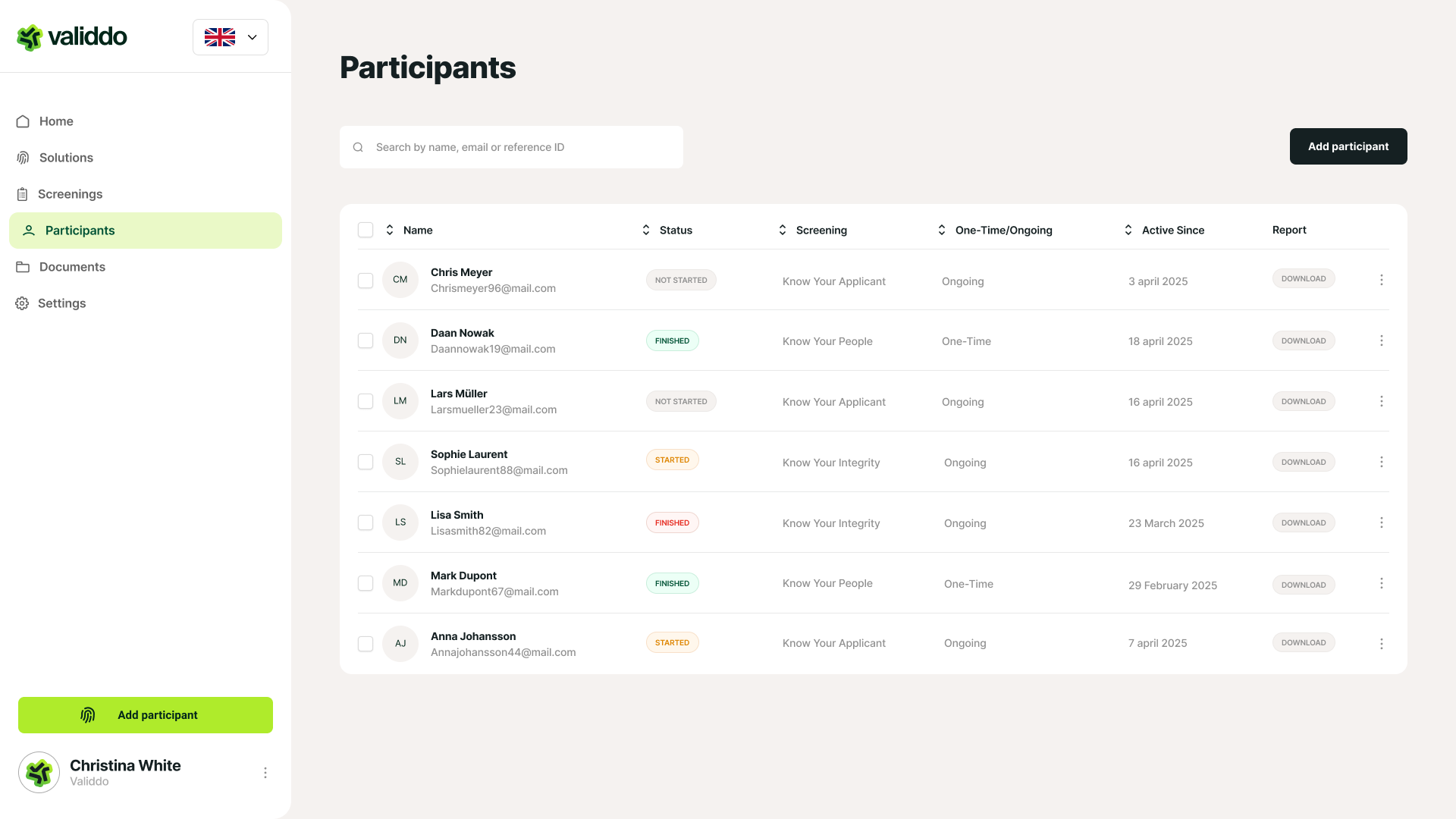
Task: Focus the search by name field
Action: [523, 147]
